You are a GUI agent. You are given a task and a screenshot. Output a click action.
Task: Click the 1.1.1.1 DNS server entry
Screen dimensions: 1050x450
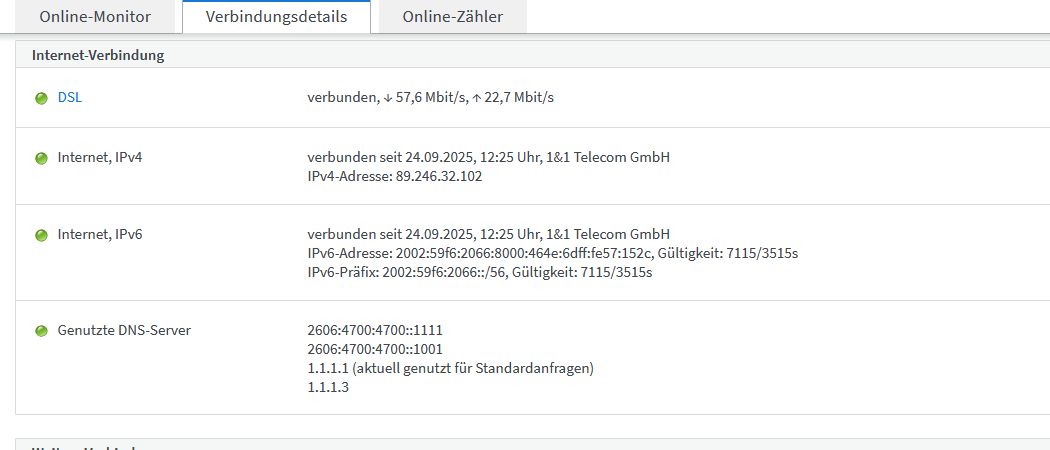point(450,368)
